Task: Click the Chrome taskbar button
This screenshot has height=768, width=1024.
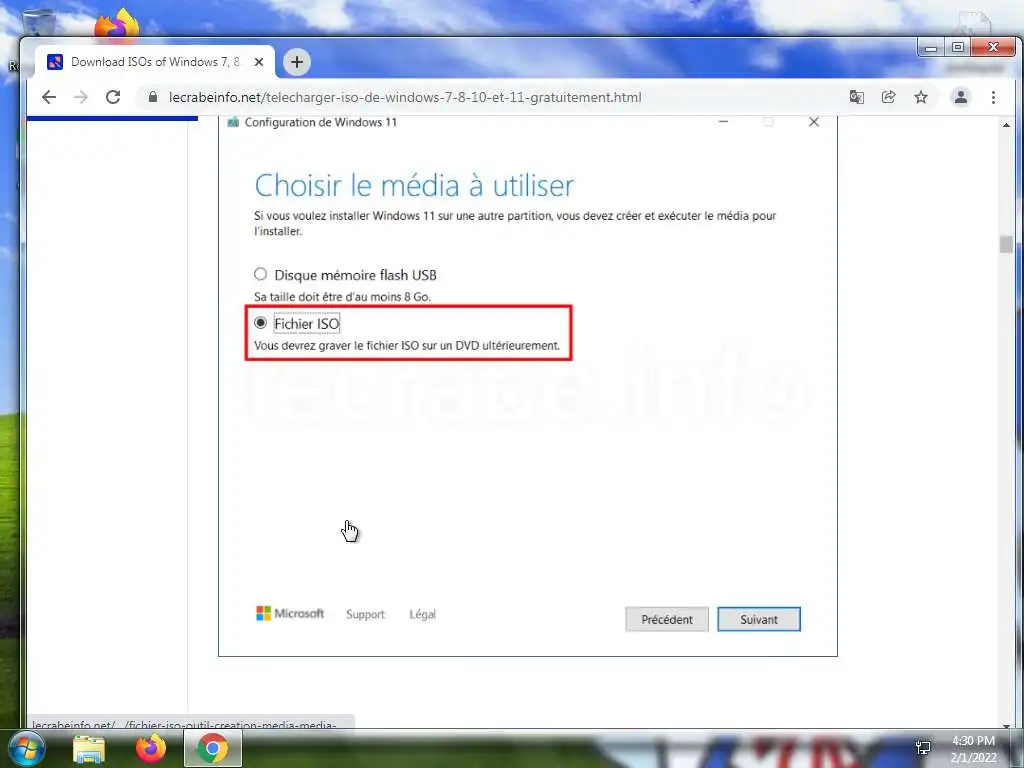Action: [213, 748]
